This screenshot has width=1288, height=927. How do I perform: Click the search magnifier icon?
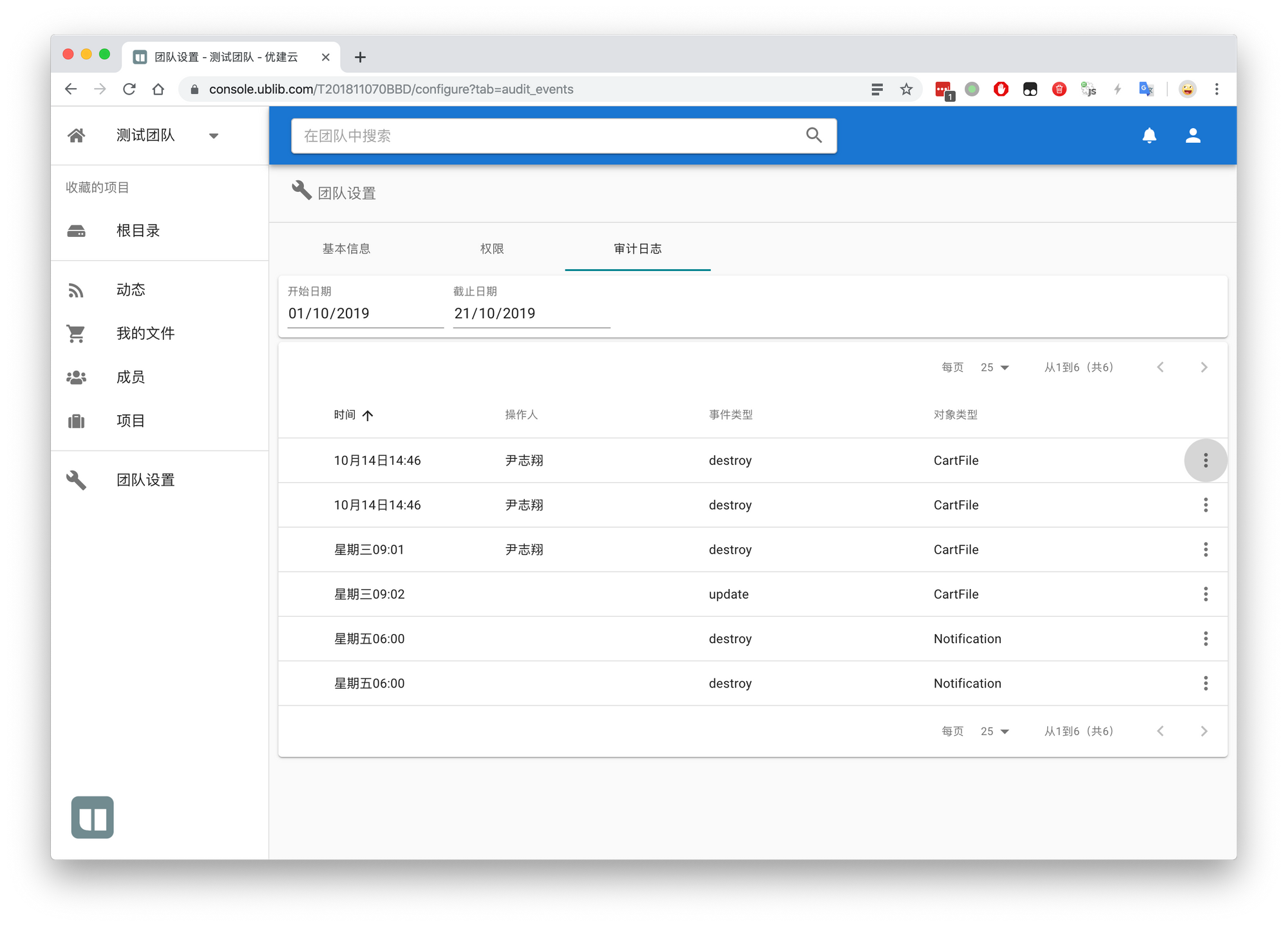pyautogui.click(x=814, y=135)
